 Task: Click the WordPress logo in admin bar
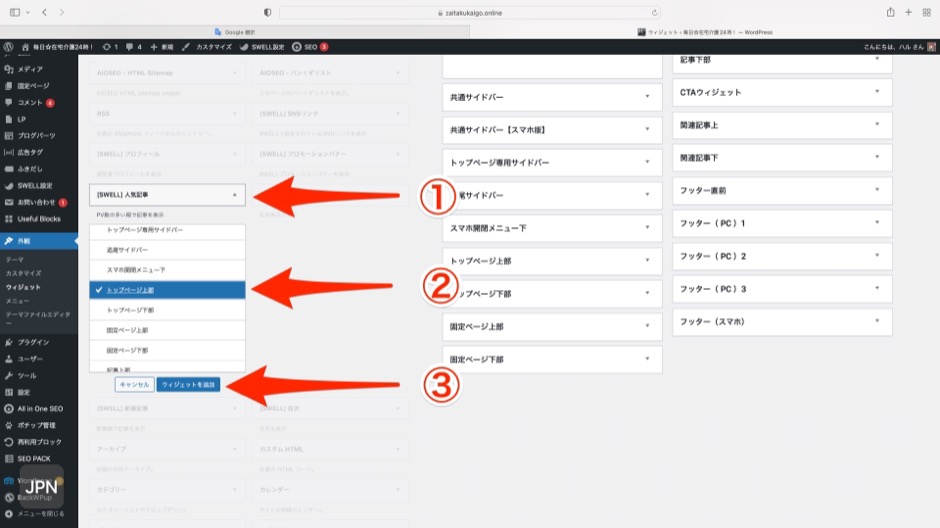click(8, 47)
